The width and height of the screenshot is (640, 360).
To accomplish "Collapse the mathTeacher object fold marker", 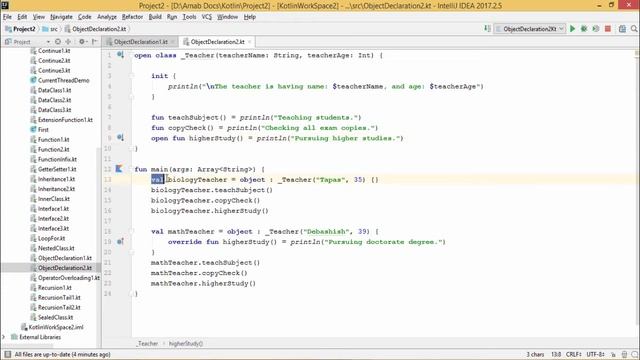I will (131, 231).
